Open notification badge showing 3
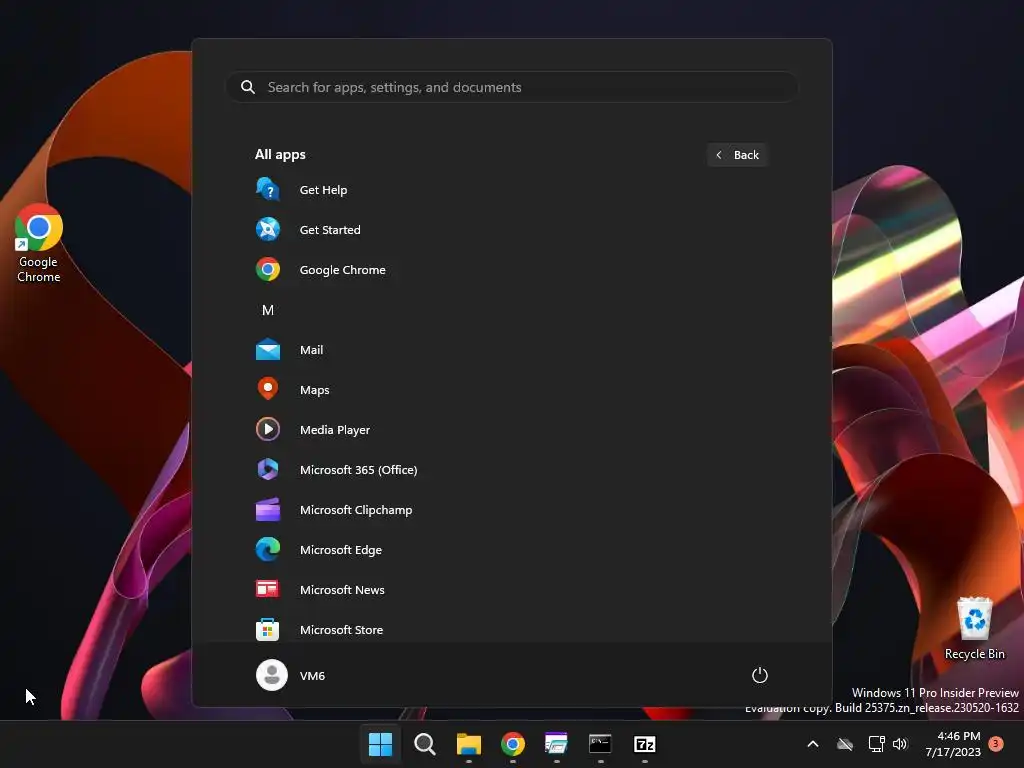1024x768 pixels. [x=996, y=743]
